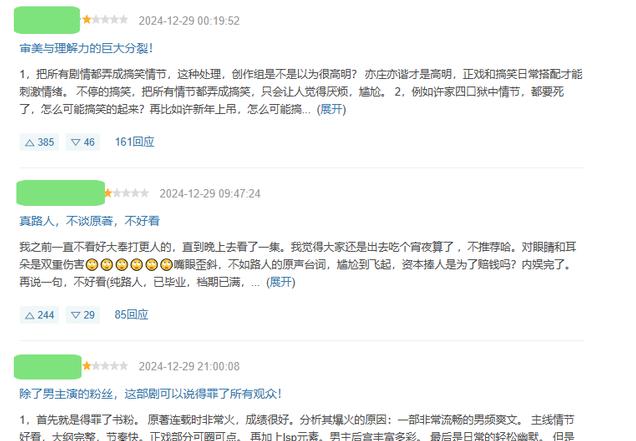
Task: Open the third reviewer's green-masked username
Action: (48, 367)
